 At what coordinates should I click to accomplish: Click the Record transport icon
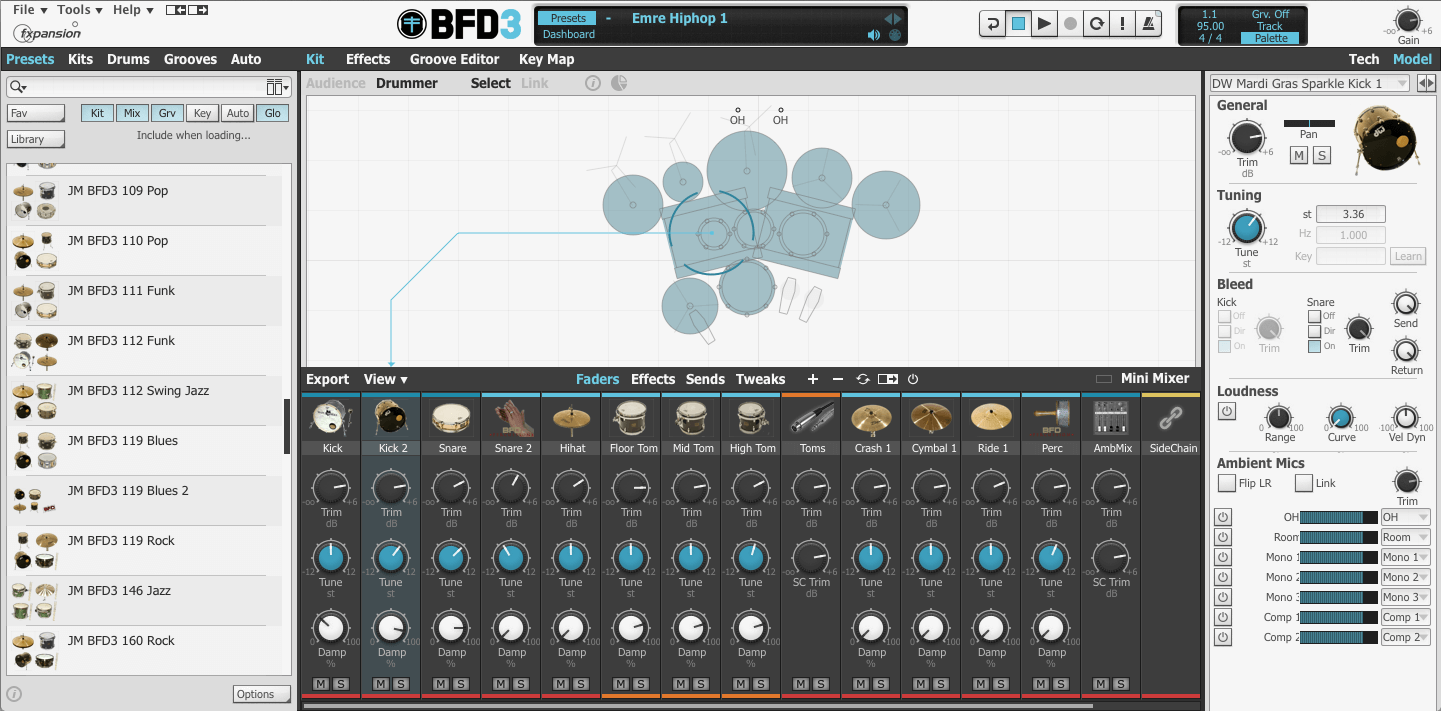pyautogui.click(x=1069, y=22)
